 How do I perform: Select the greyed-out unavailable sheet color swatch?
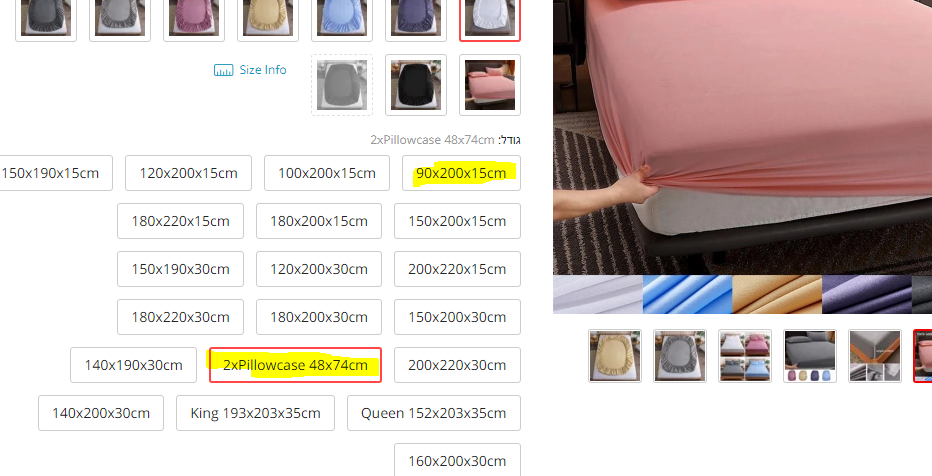pos(342,85)
